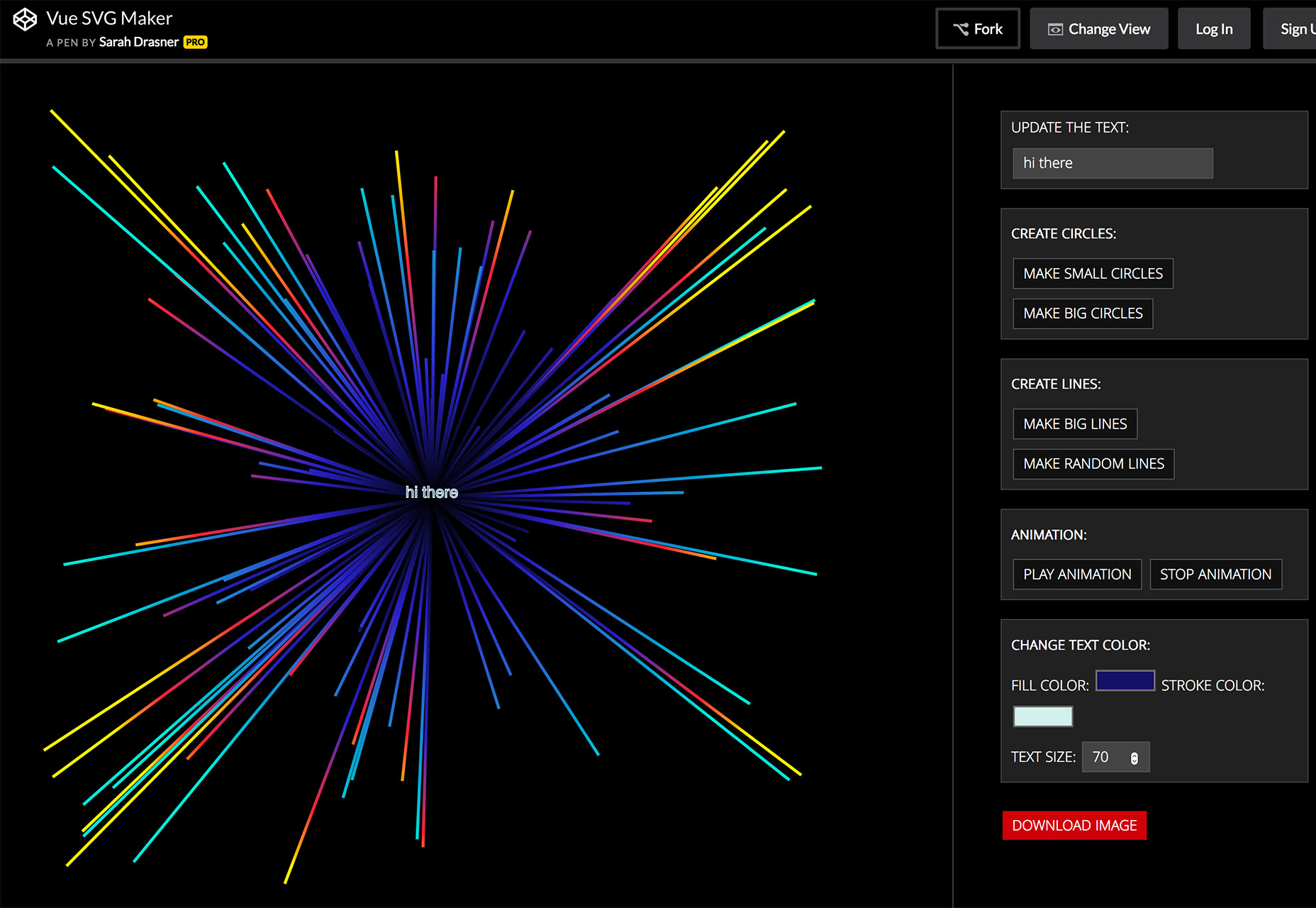Click the Vue SVG Maker title
Image resolution: width=1316 pixels, height=908 pixels.
pos(109,18)
